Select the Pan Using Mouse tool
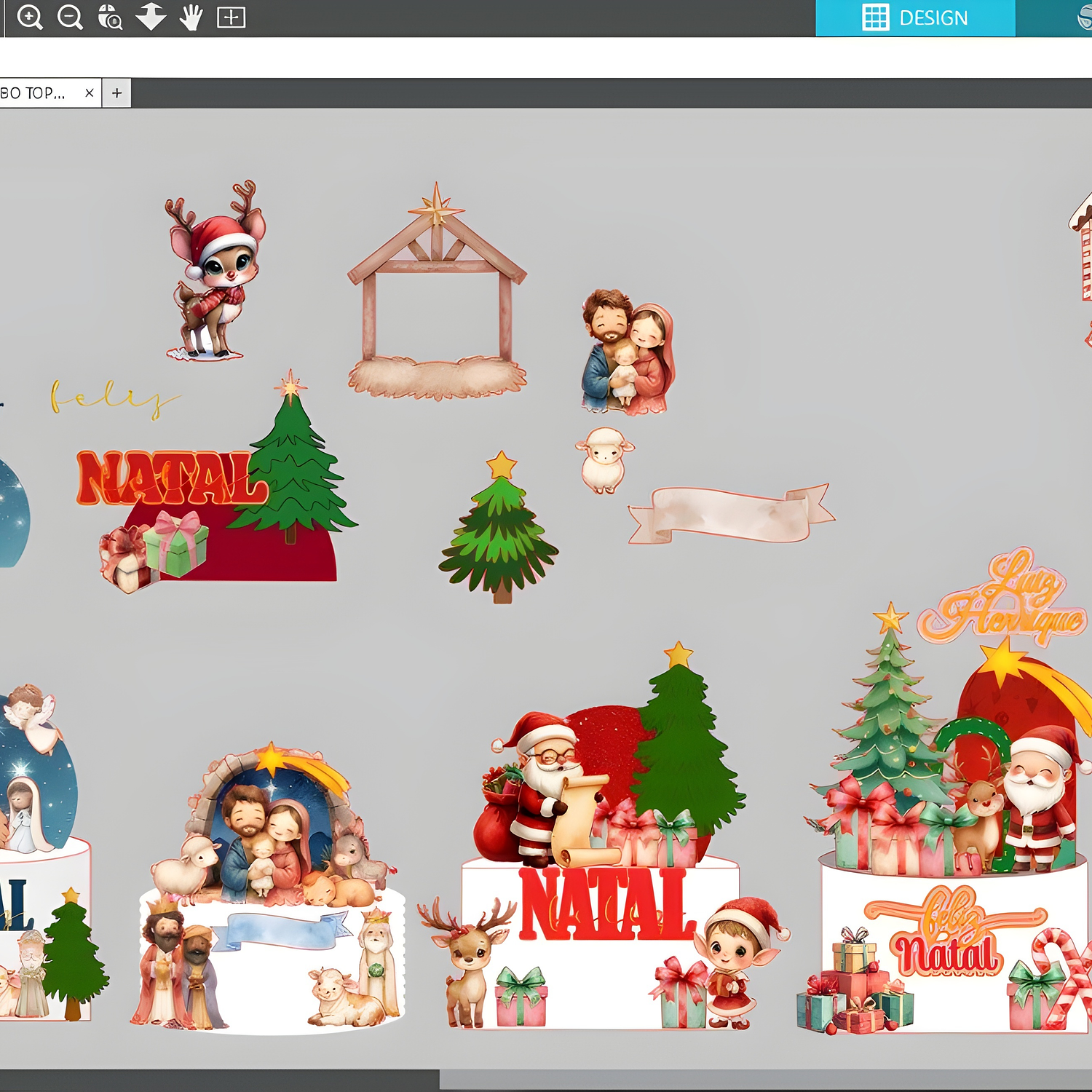Image resolution: width=1092 pixels, height=1092 pixels. 189,16
